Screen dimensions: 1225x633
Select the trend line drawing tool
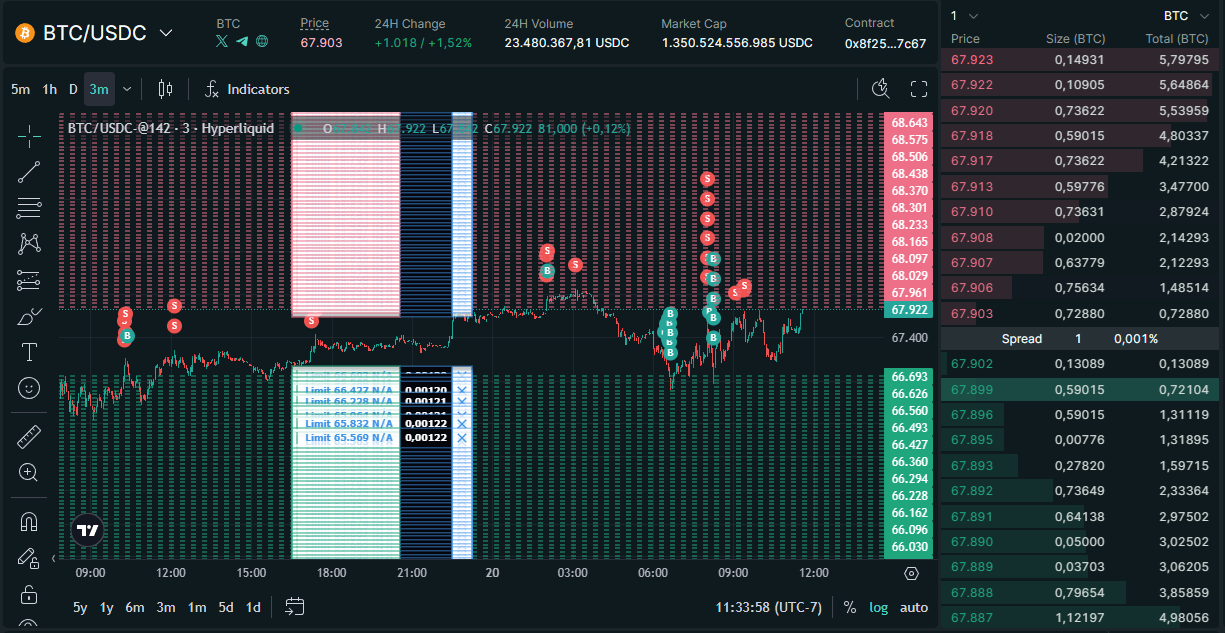(28, 171)
